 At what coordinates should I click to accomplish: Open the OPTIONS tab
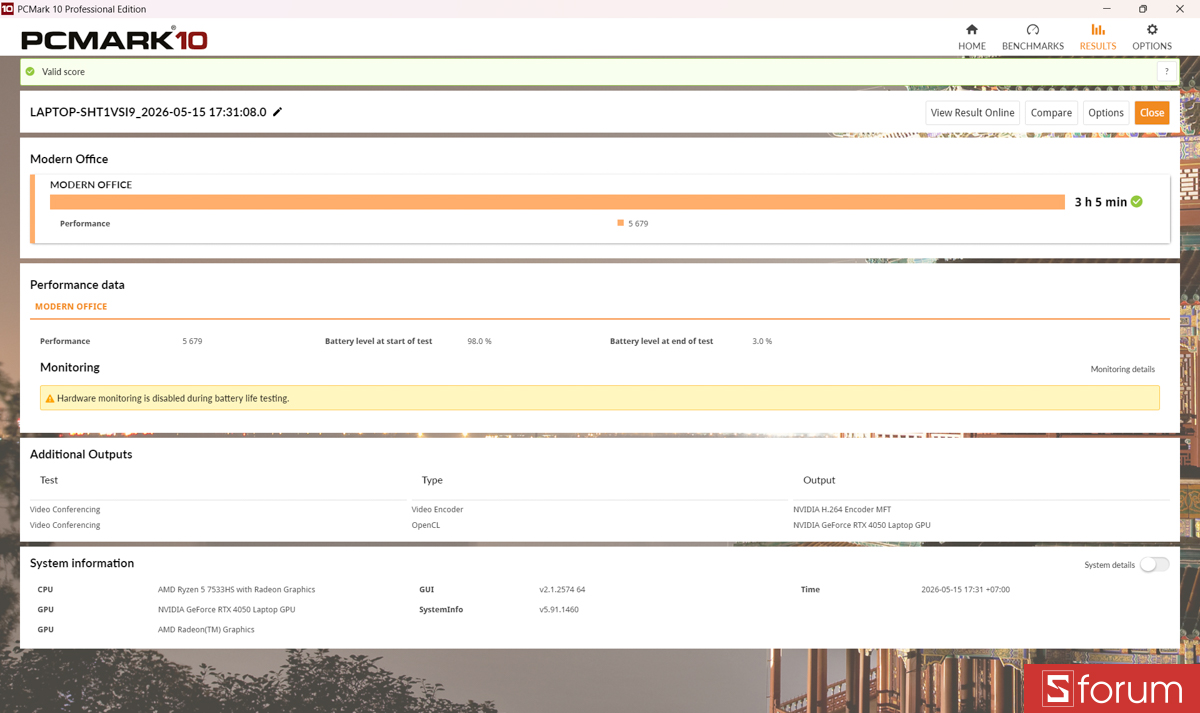(x=1152, y=37)
